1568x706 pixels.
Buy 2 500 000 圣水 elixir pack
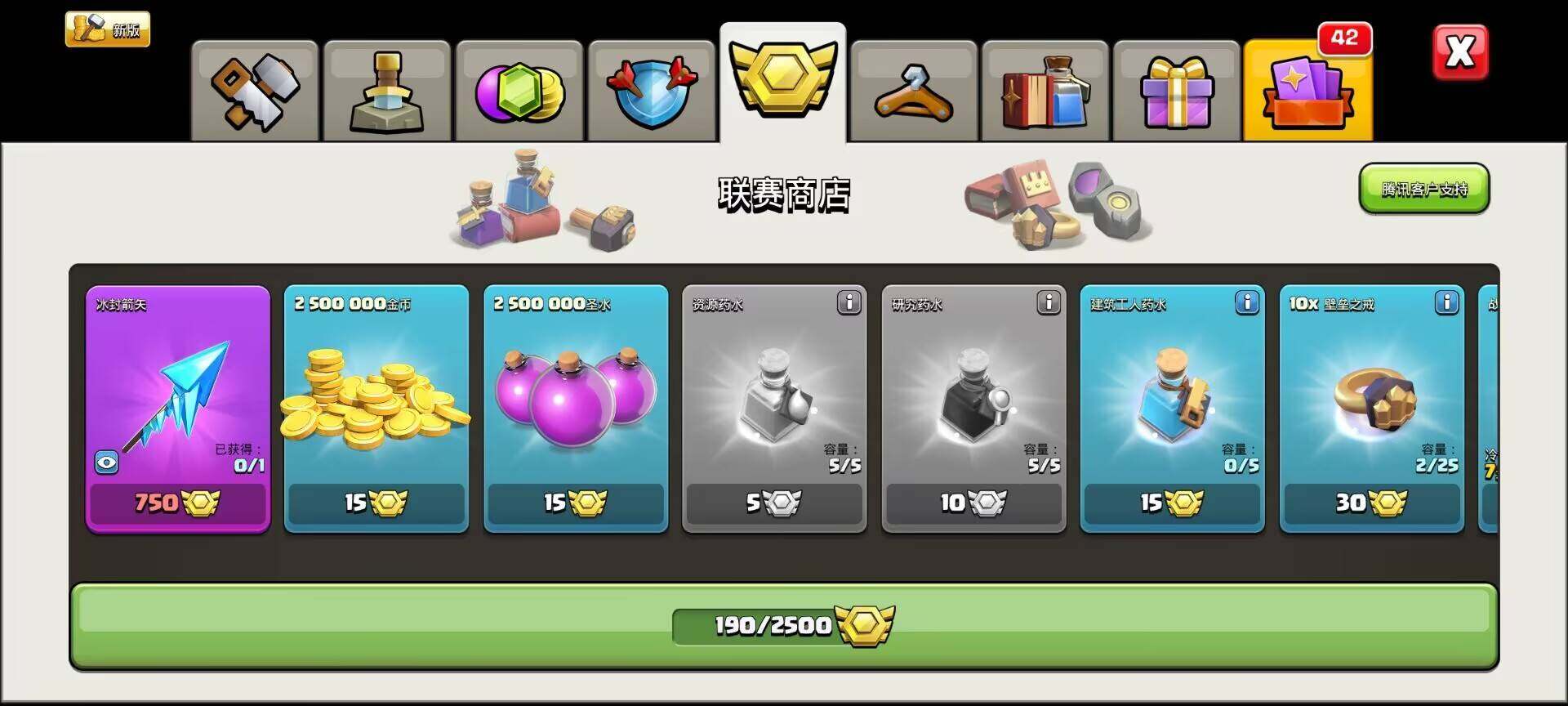point(576,502)
